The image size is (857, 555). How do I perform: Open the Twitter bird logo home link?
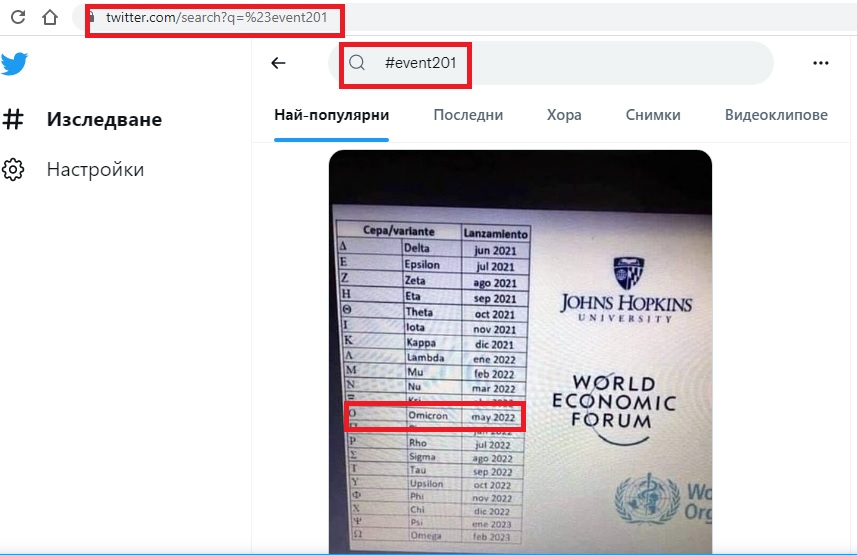click(14, 63)
